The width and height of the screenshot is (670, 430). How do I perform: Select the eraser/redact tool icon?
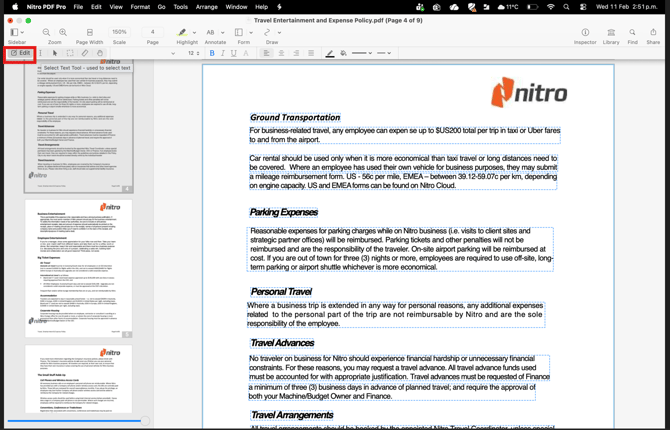click(x=85, y=53)
